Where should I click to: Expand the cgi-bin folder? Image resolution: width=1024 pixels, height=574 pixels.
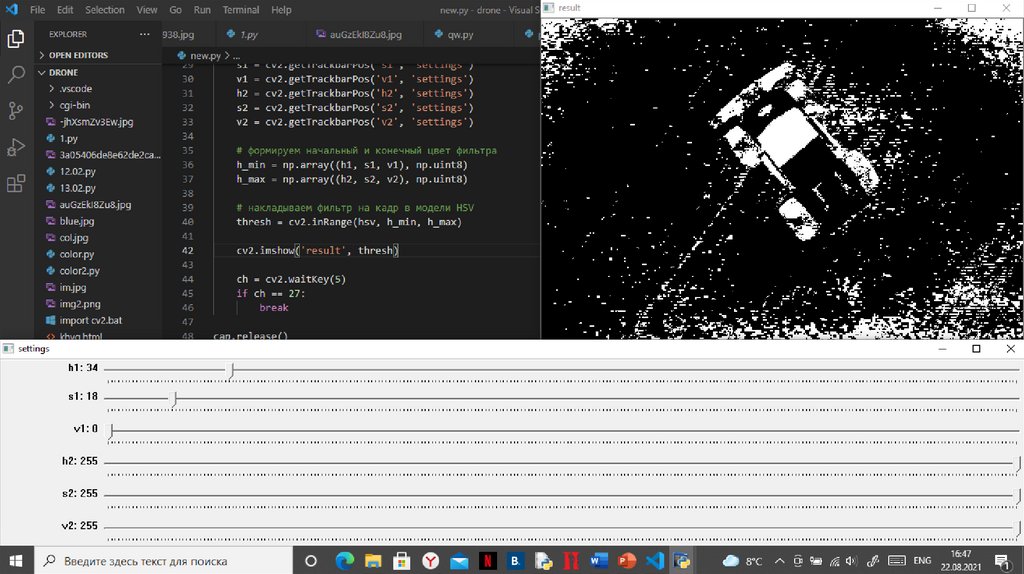76,105
